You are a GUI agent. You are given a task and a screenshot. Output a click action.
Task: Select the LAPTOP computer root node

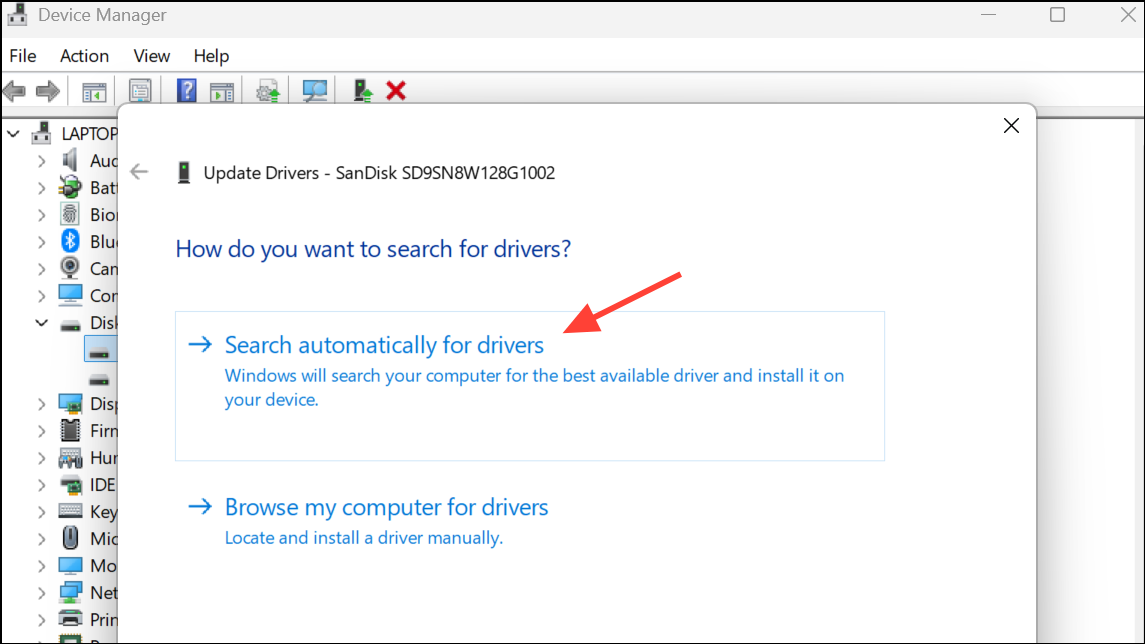(x=74, y=134)
